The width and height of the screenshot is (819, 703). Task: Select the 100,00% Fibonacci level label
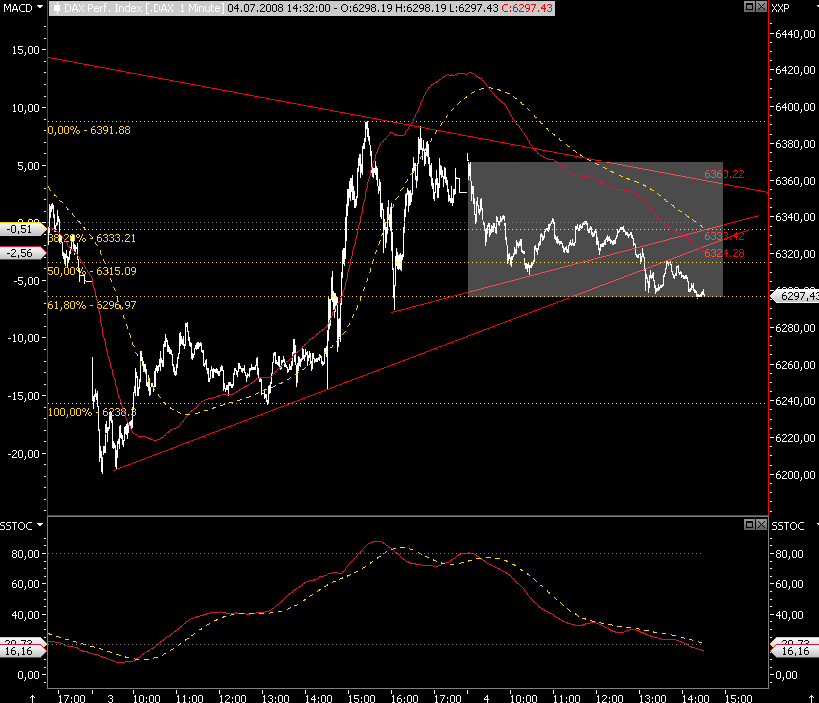[92, 412]
